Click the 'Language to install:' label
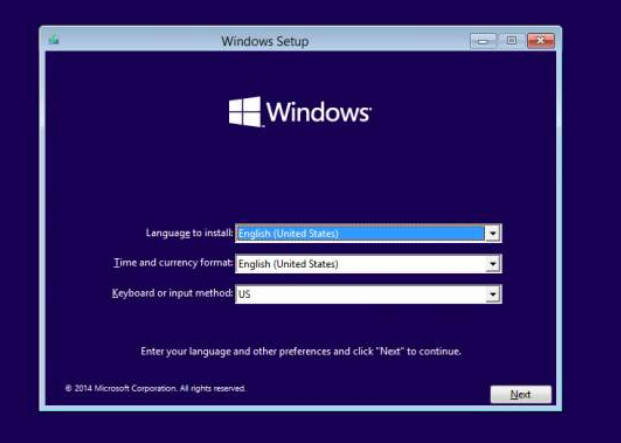621x443 pixels. (189, 233)
